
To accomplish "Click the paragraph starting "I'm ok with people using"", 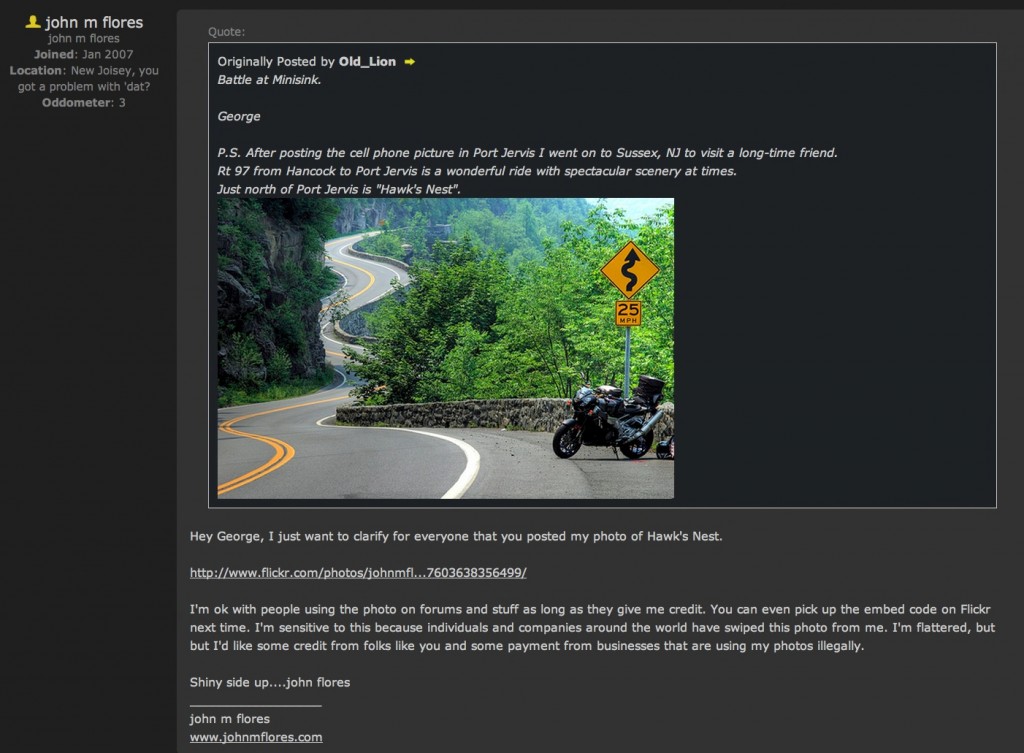I will pos(592,628).
